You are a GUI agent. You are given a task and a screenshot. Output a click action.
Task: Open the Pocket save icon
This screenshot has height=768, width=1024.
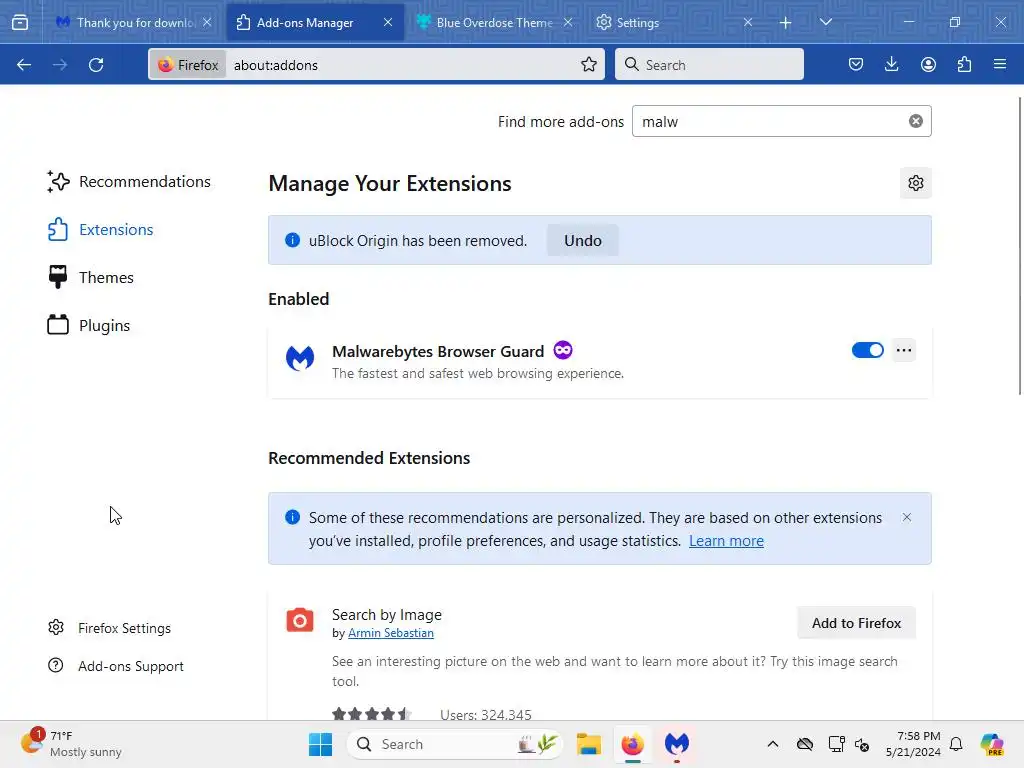click(856, 65)
